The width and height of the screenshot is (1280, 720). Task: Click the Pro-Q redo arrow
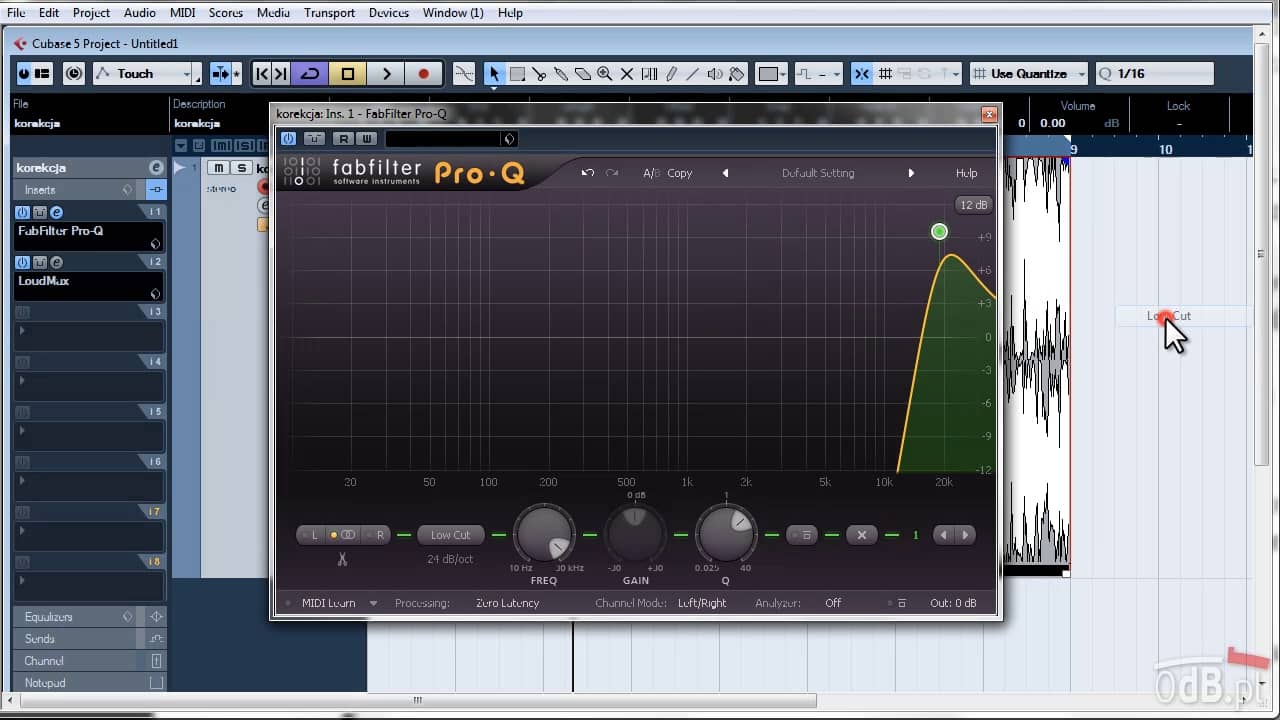pyautogui.click(x=612, y=173)
